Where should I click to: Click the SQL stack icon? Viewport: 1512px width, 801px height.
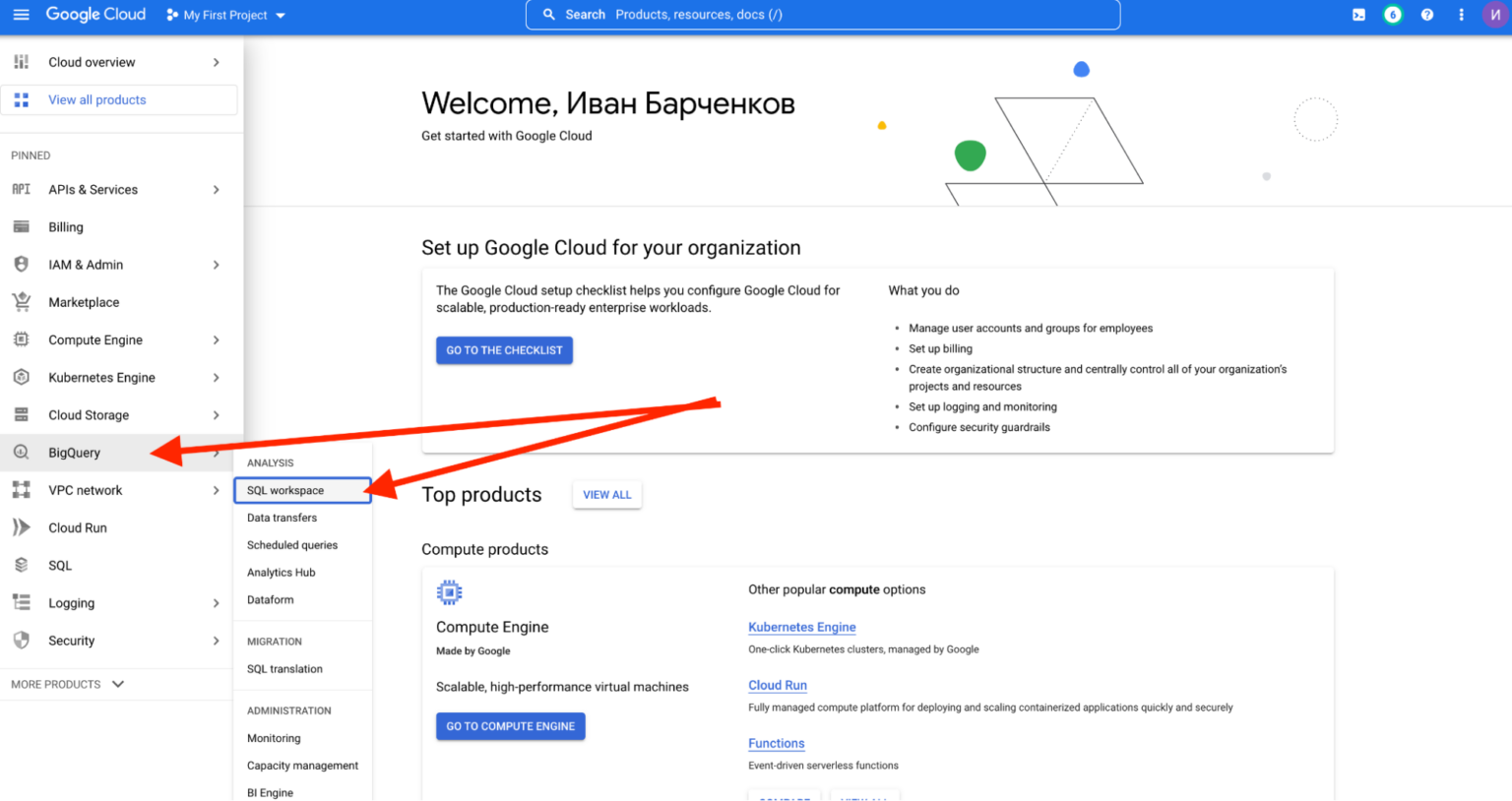click(21, 565)
